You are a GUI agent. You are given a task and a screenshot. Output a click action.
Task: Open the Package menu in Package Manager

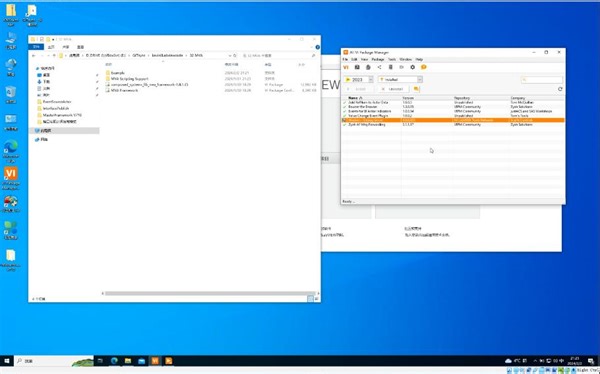(x=378, y=59)
